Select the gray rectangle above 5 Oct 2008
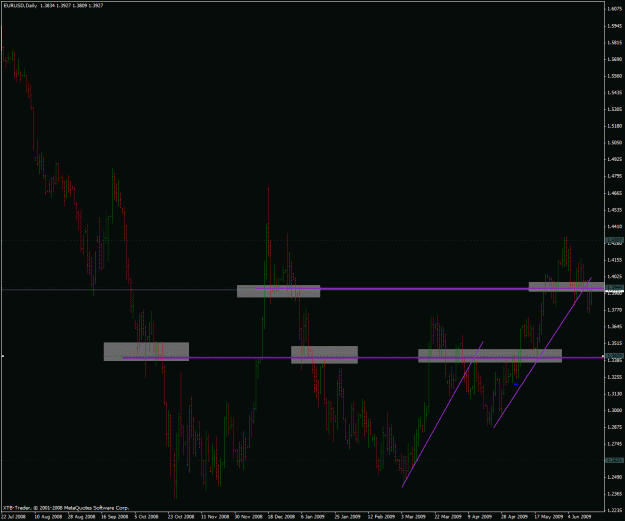The image size is (625, 521). pos(146,352)
